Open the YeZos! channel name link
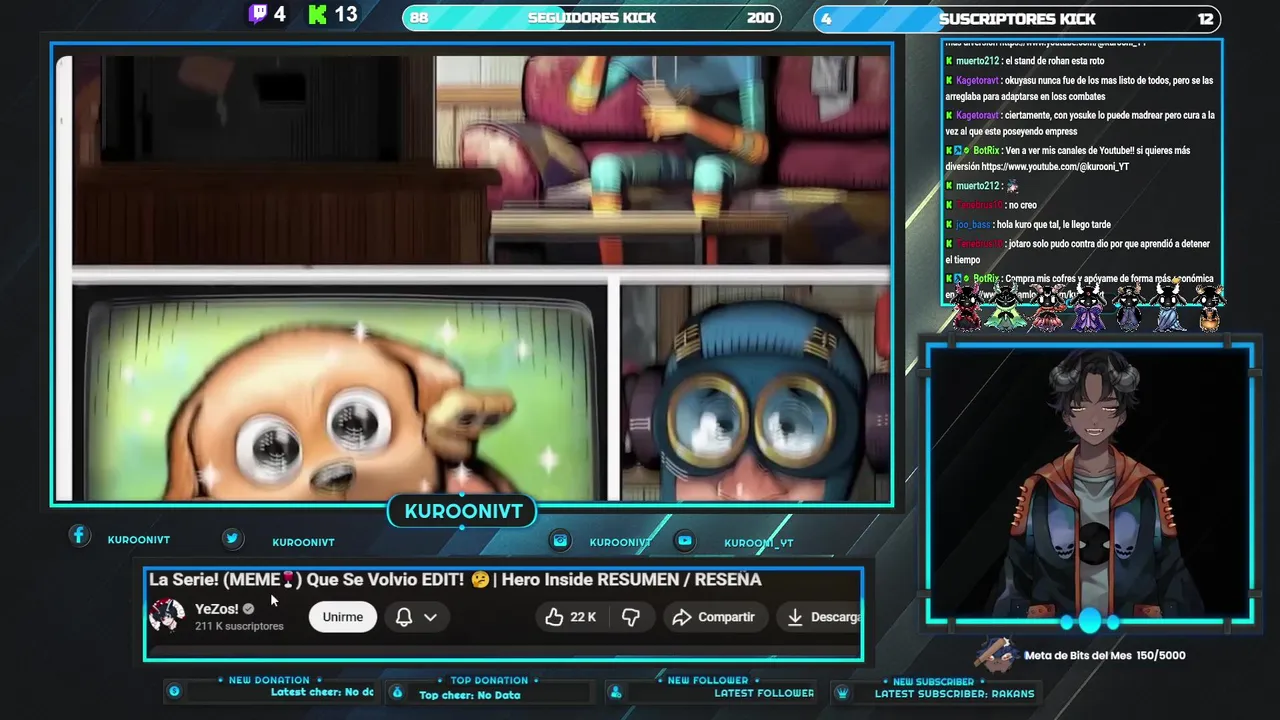Viewport: 1280px width, 720px height. (216, 609)
